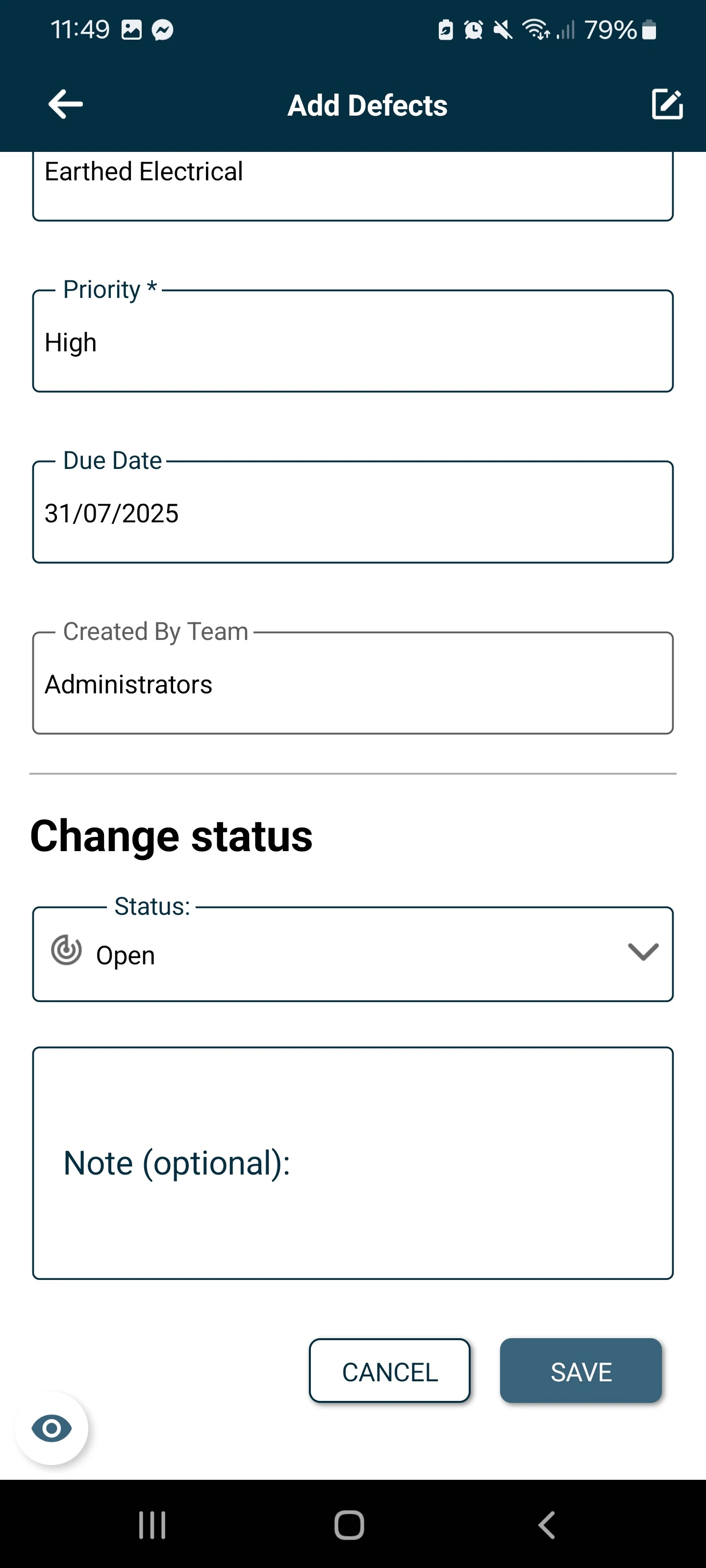Open the Due Date picker field
The image size is (706, 1568).
353,513
